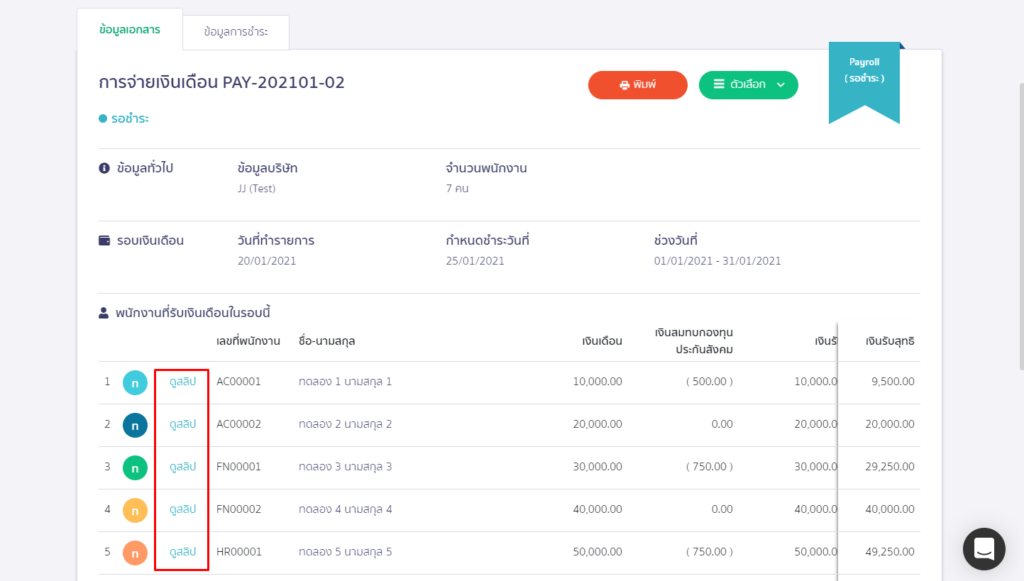Click the orange avatar for employee HR00001
Viewport: 1024px width, 581px height.
pyautogui.click(x=135, y=553)
